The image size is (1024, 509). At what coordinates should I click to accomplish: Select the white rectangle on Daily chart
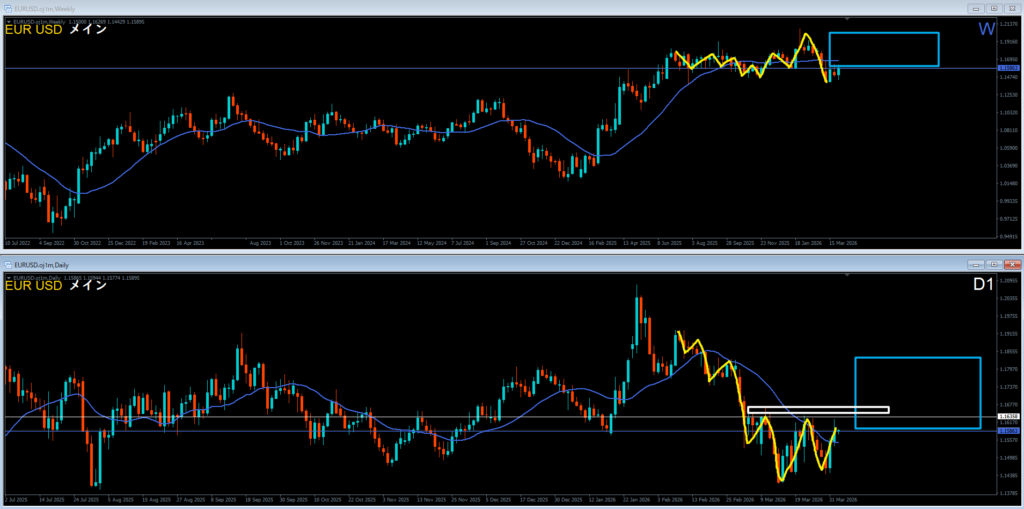818,409
